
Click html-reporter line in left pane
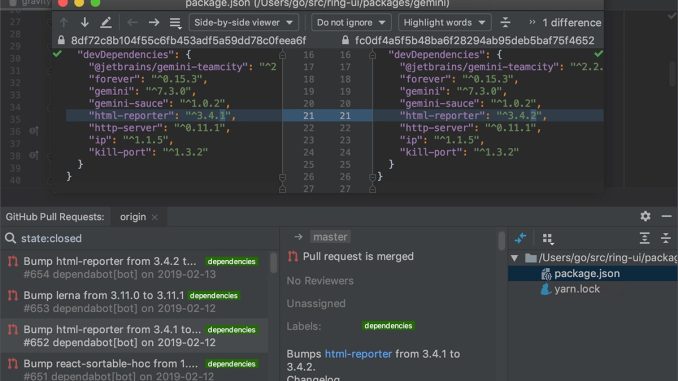tap(174, 115)
